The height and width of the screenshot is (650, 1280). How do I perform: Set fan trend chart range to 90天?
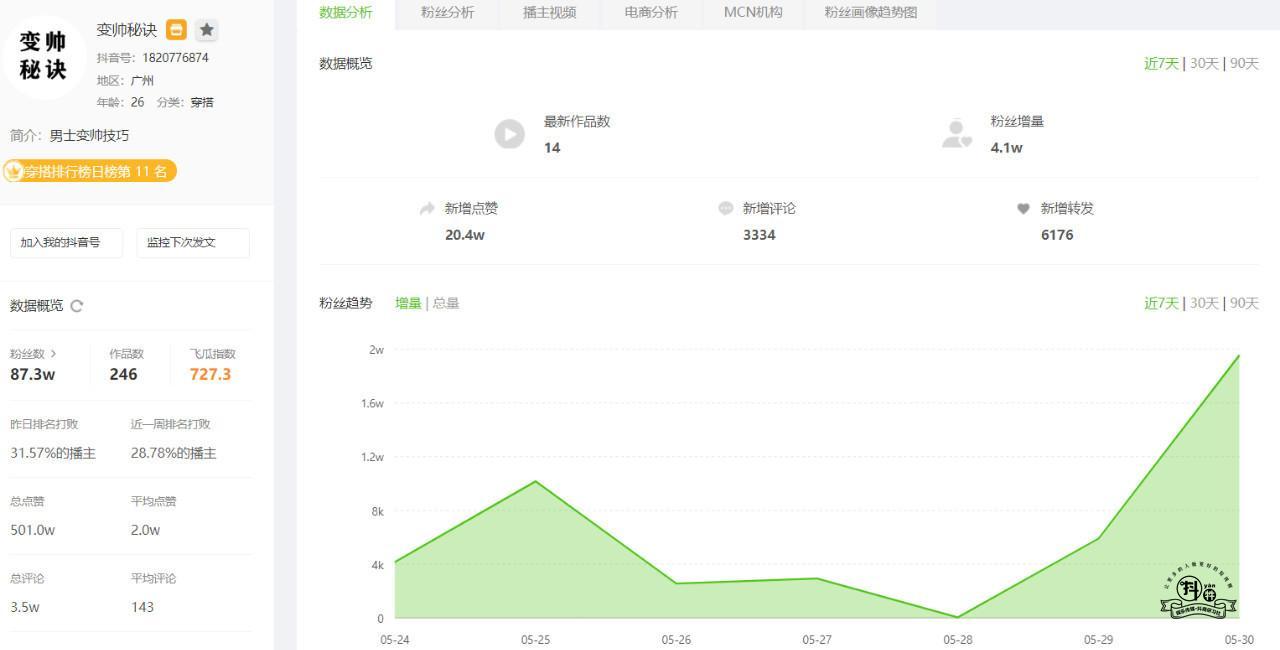(x=1244, y=303)
